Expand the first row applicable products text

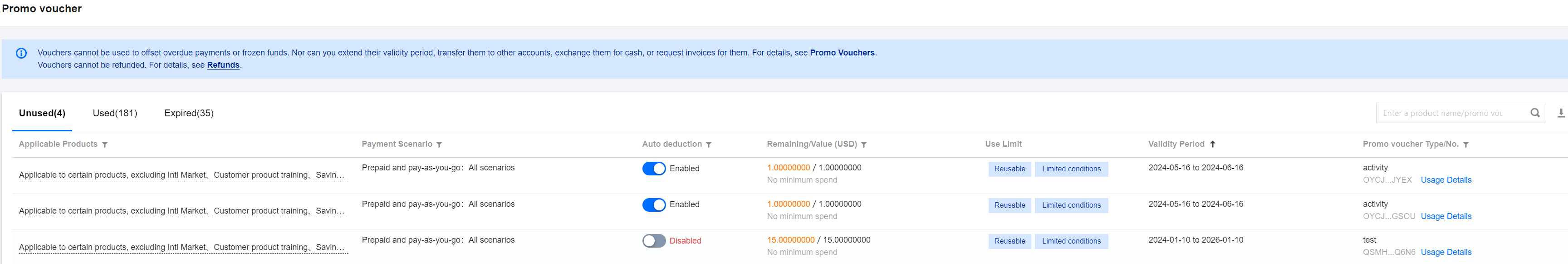[x=183, y=175]
